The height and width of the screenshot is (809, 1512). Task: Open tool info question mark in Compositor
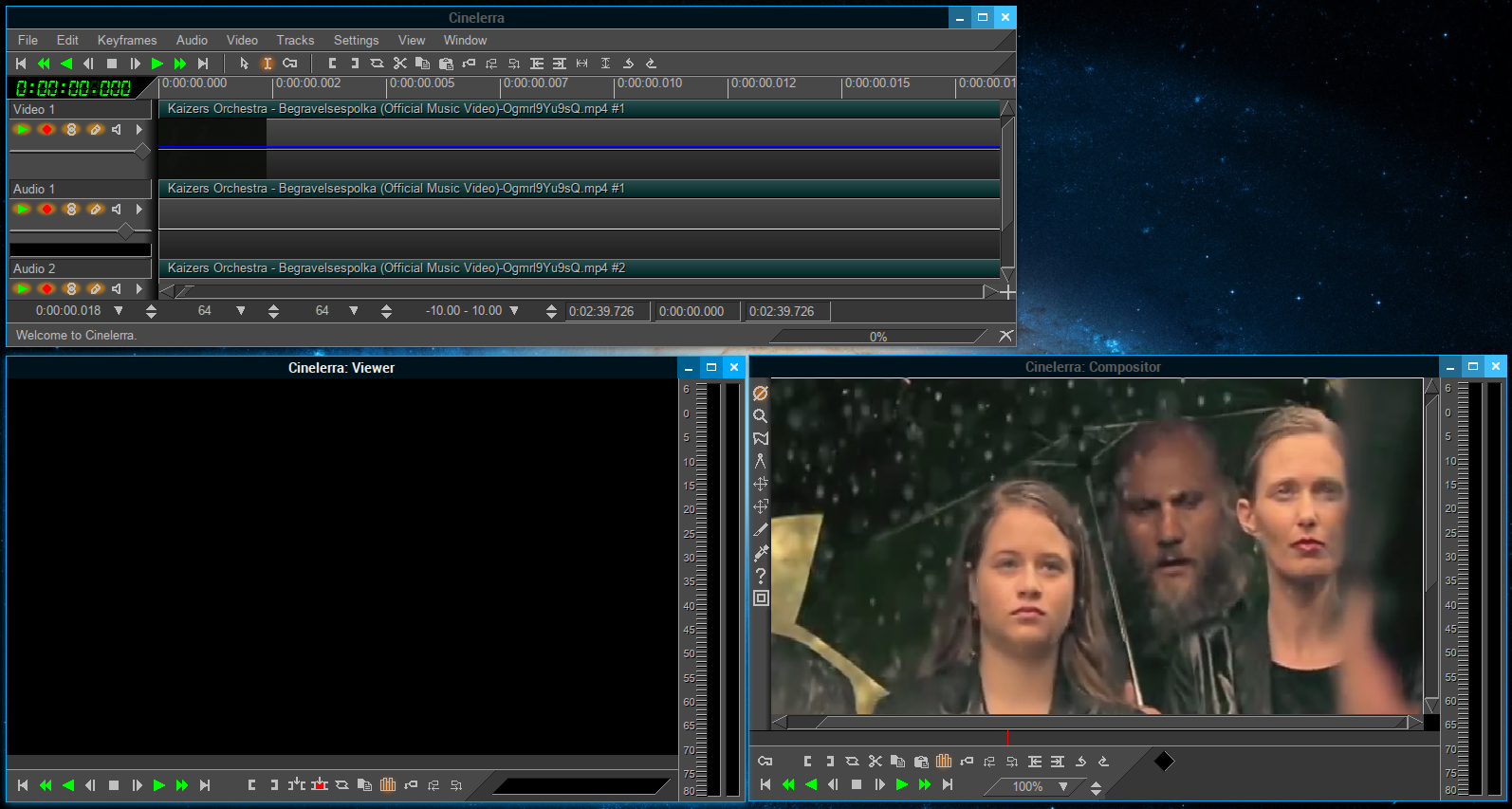[761, 575]
